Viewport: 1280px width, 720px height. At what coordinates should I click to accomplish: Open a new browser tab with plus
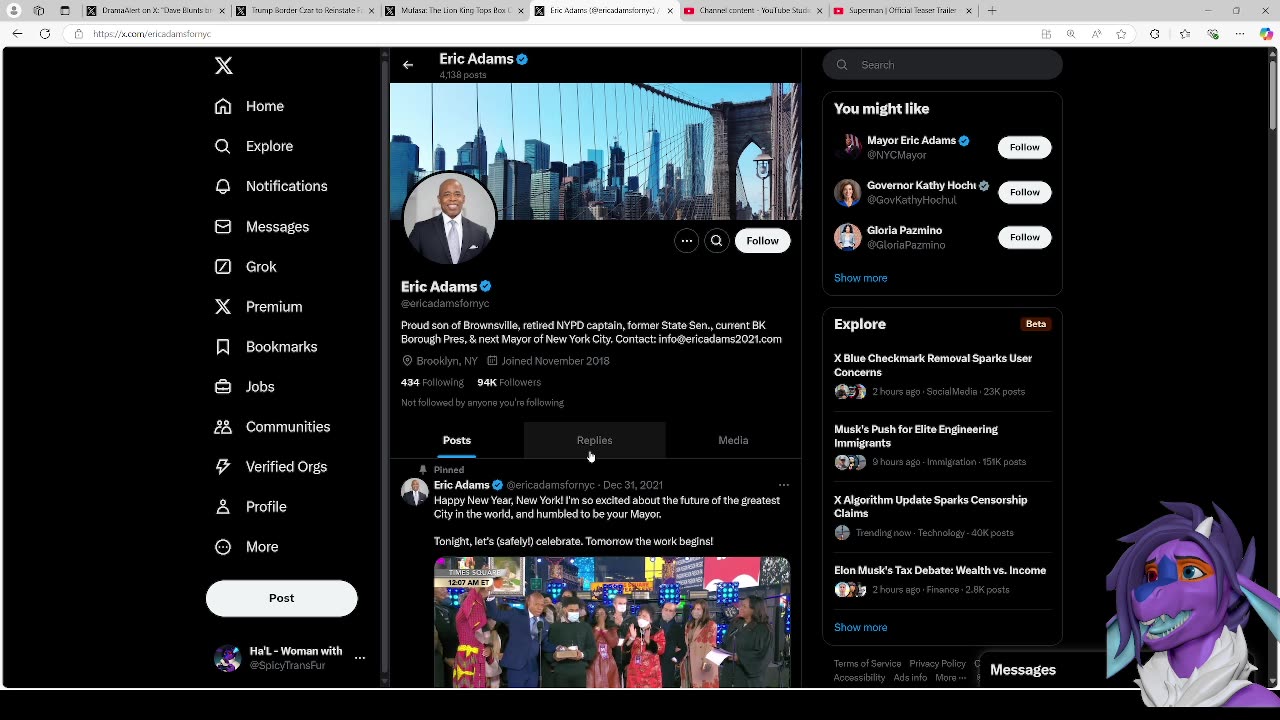(992, 11)
